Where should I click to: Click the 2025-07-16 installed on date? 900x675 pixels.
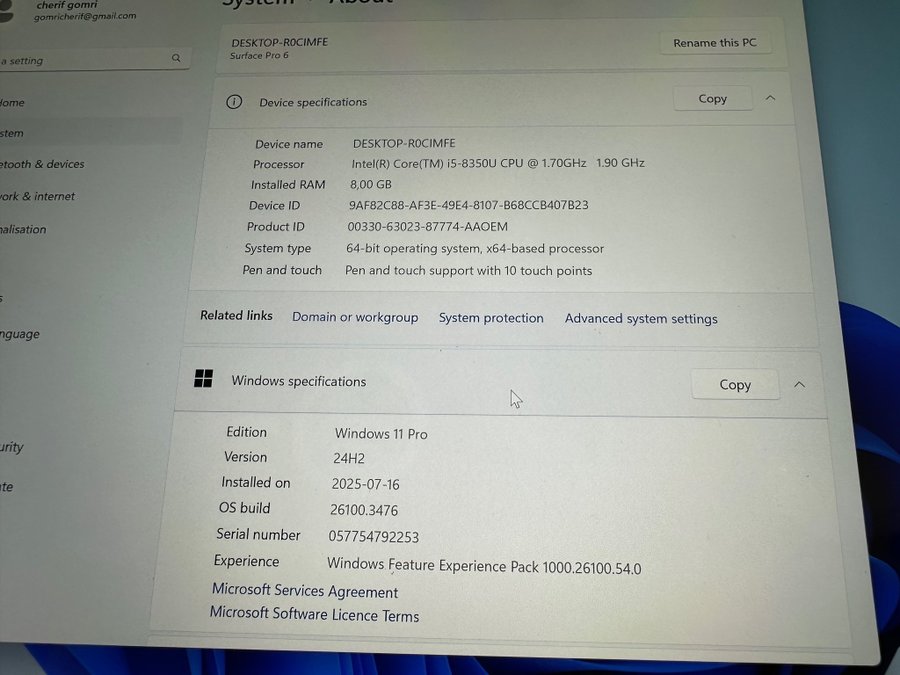point(366,484)
